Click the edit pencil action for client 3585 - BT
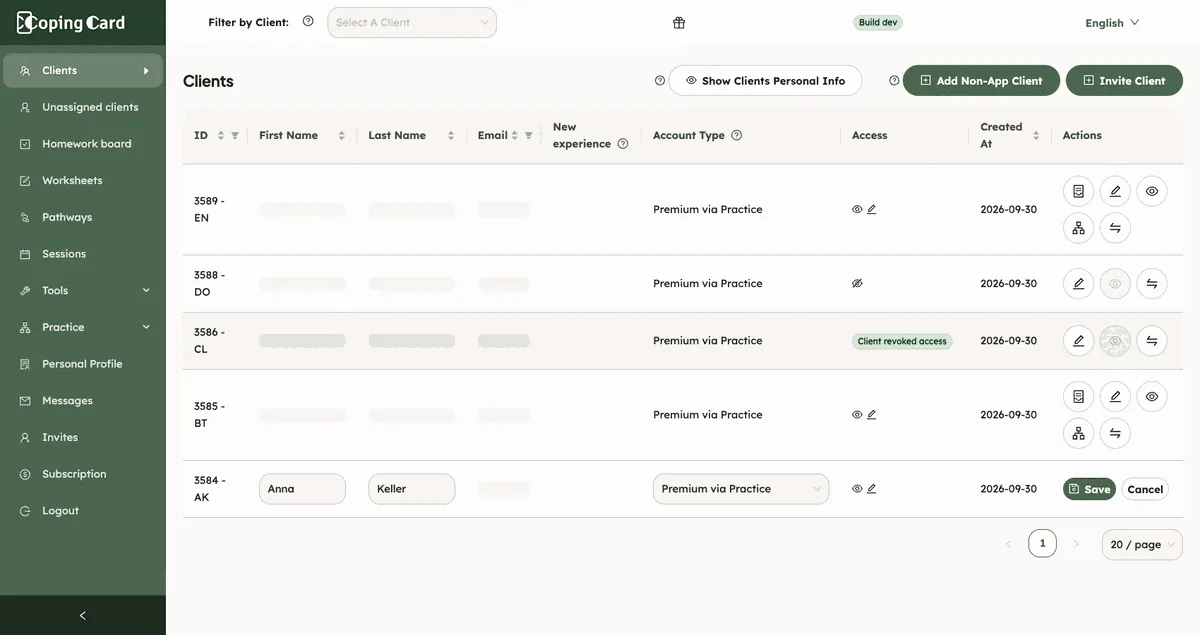Viewport: 1200px width, 635px height. (x=1115, y=396)
